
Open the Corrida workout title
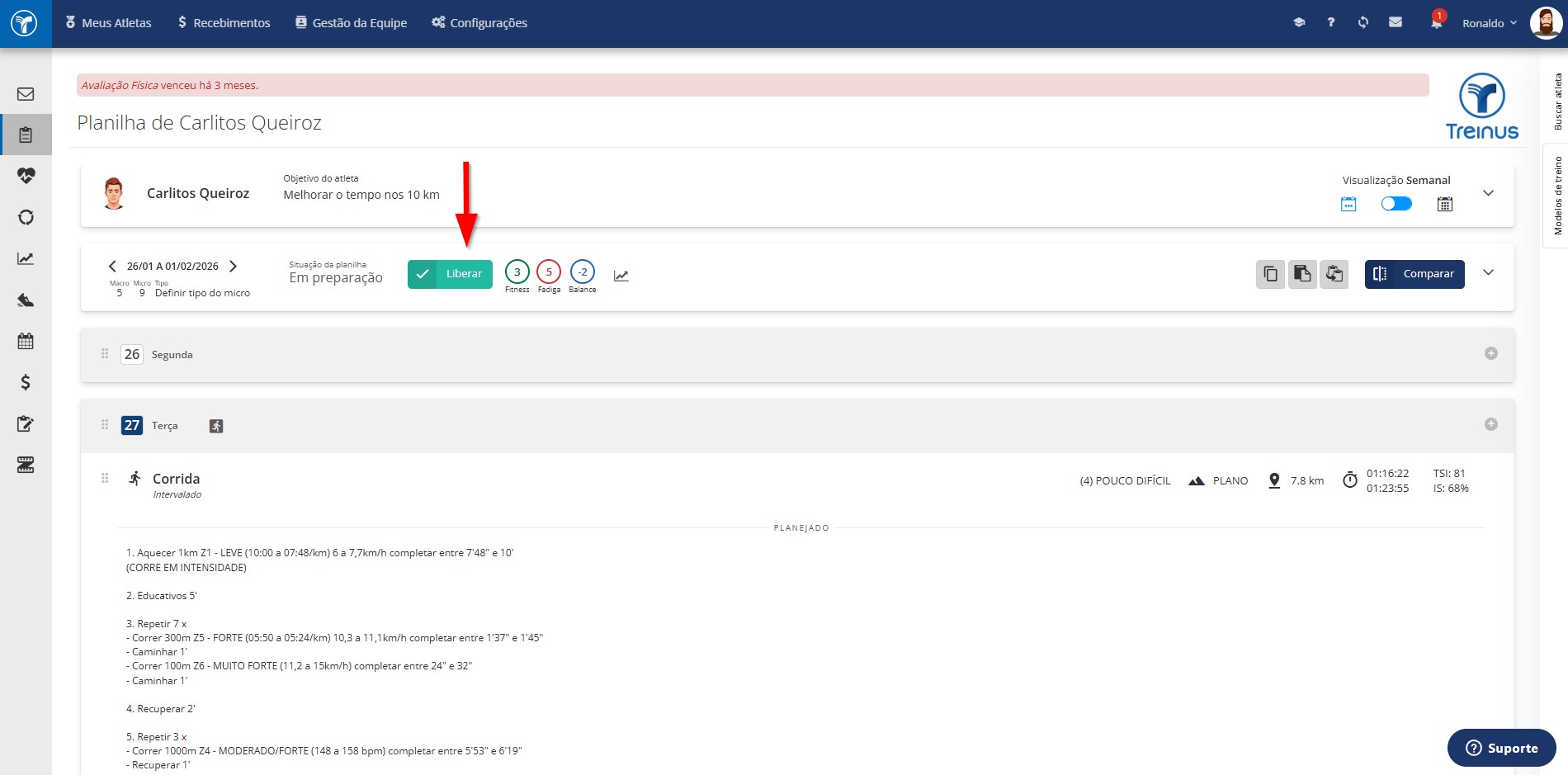[x=176, y=479]
